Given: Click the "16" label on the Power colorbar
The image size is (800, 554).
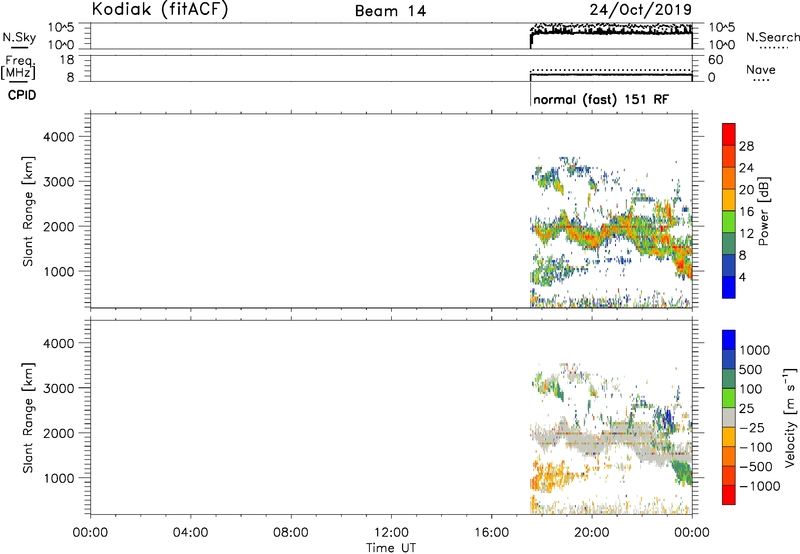Looking at the screenshot, I should (746, 212).
